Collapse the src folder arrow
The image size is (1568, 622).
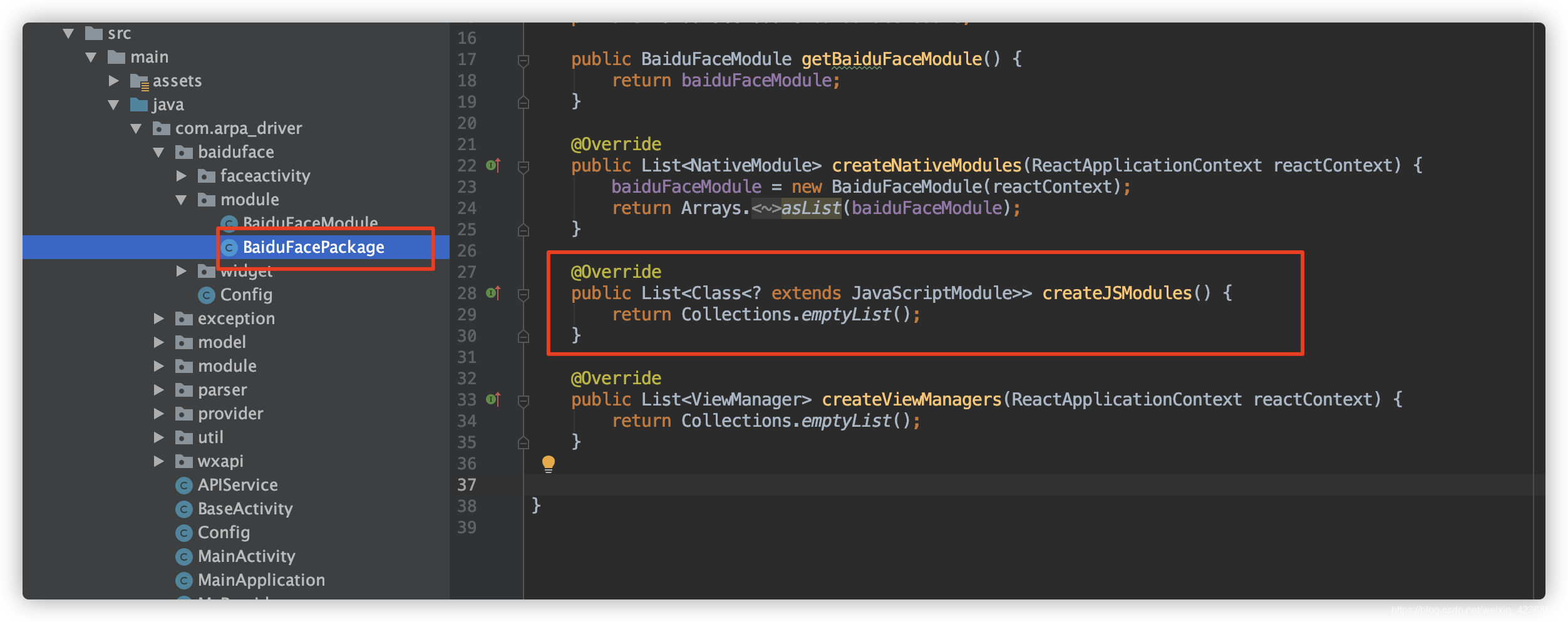click(69, 33)
